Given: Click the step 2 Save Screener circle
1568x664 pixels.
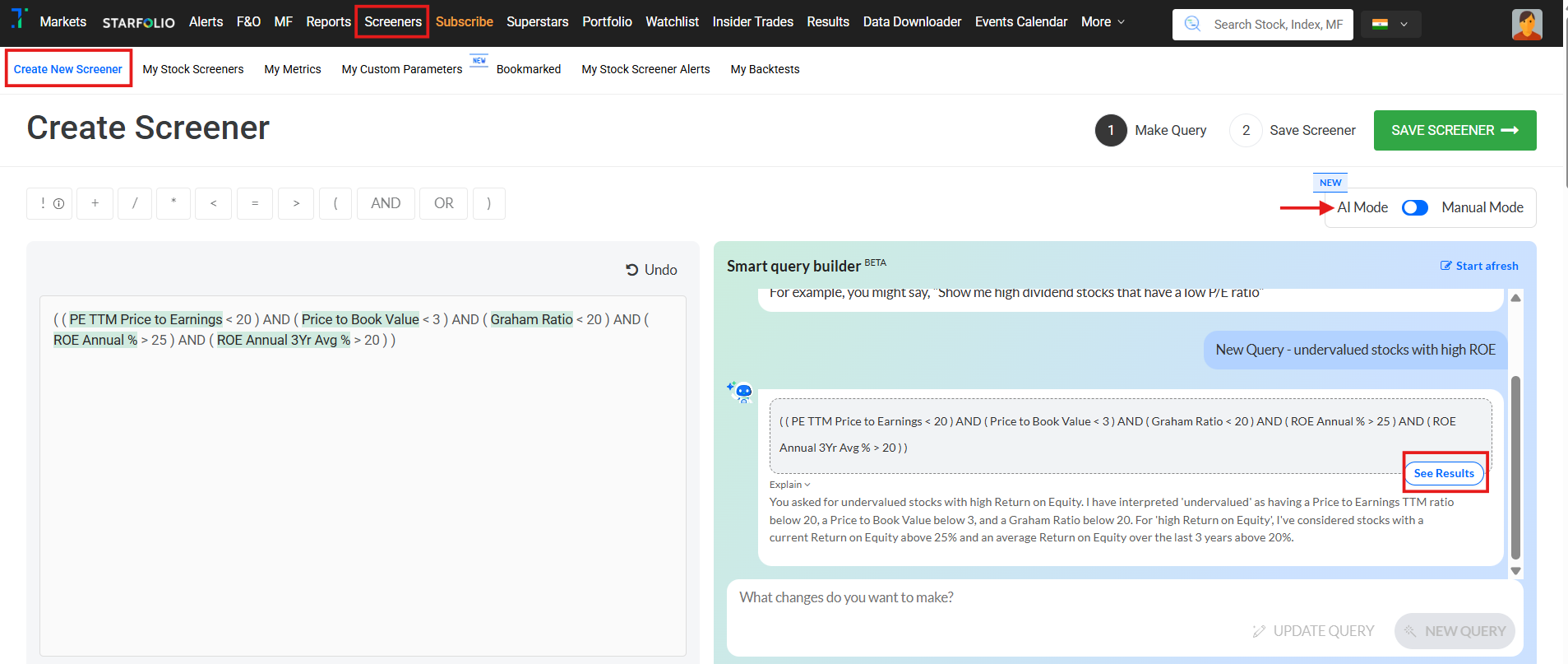Looking at the screenshot, I should coord(1246,130).
